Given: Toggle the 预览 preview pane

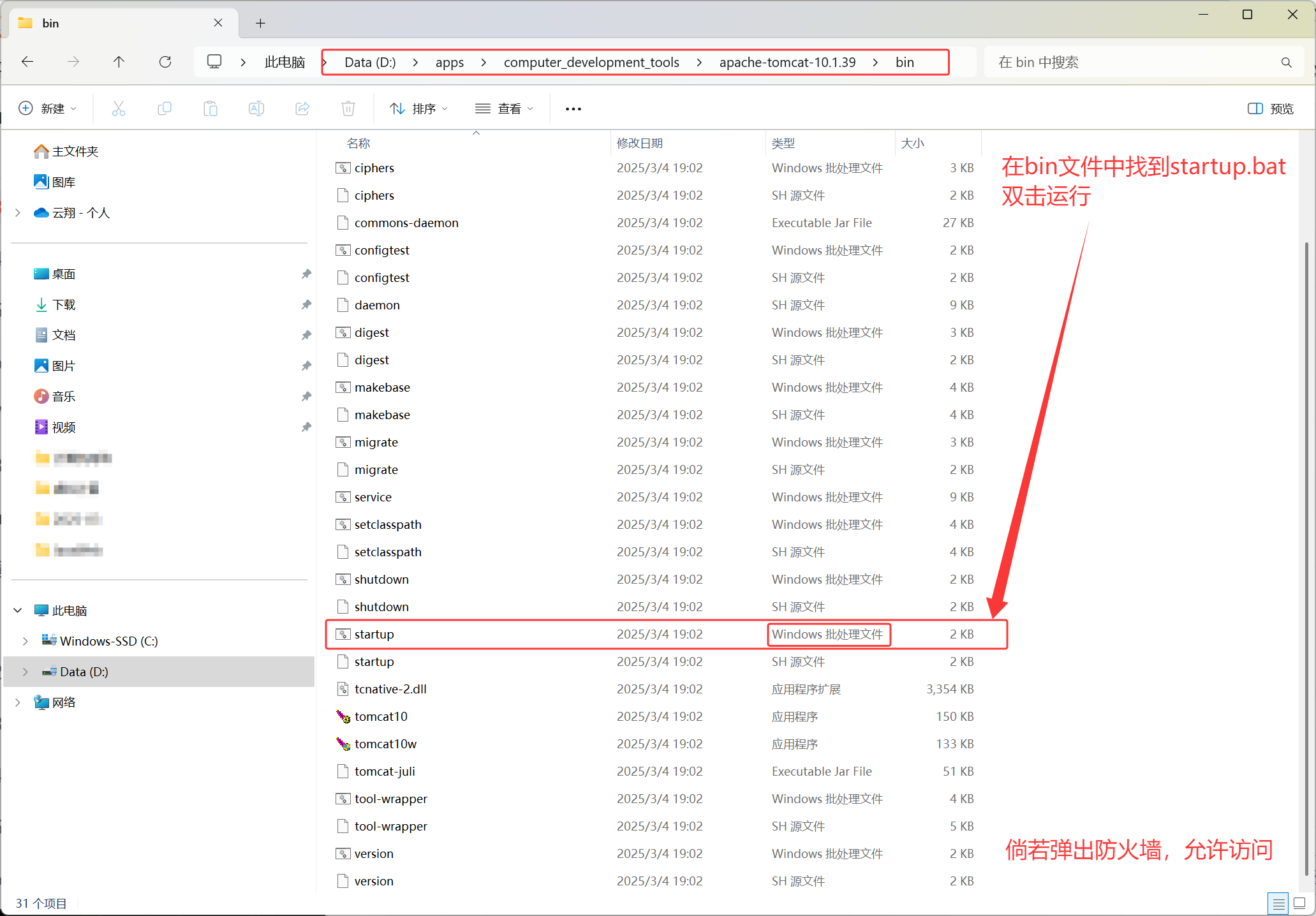Looking at the screenshot, I should pos(1270,108).
